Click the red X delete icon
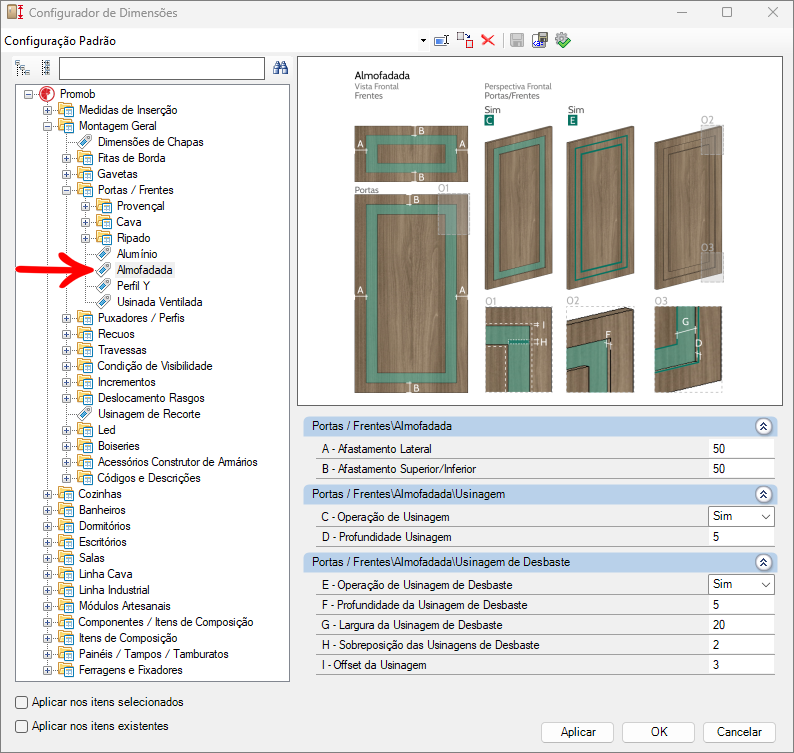Screen dimensions: 794x753 click(x=488, y=40)
